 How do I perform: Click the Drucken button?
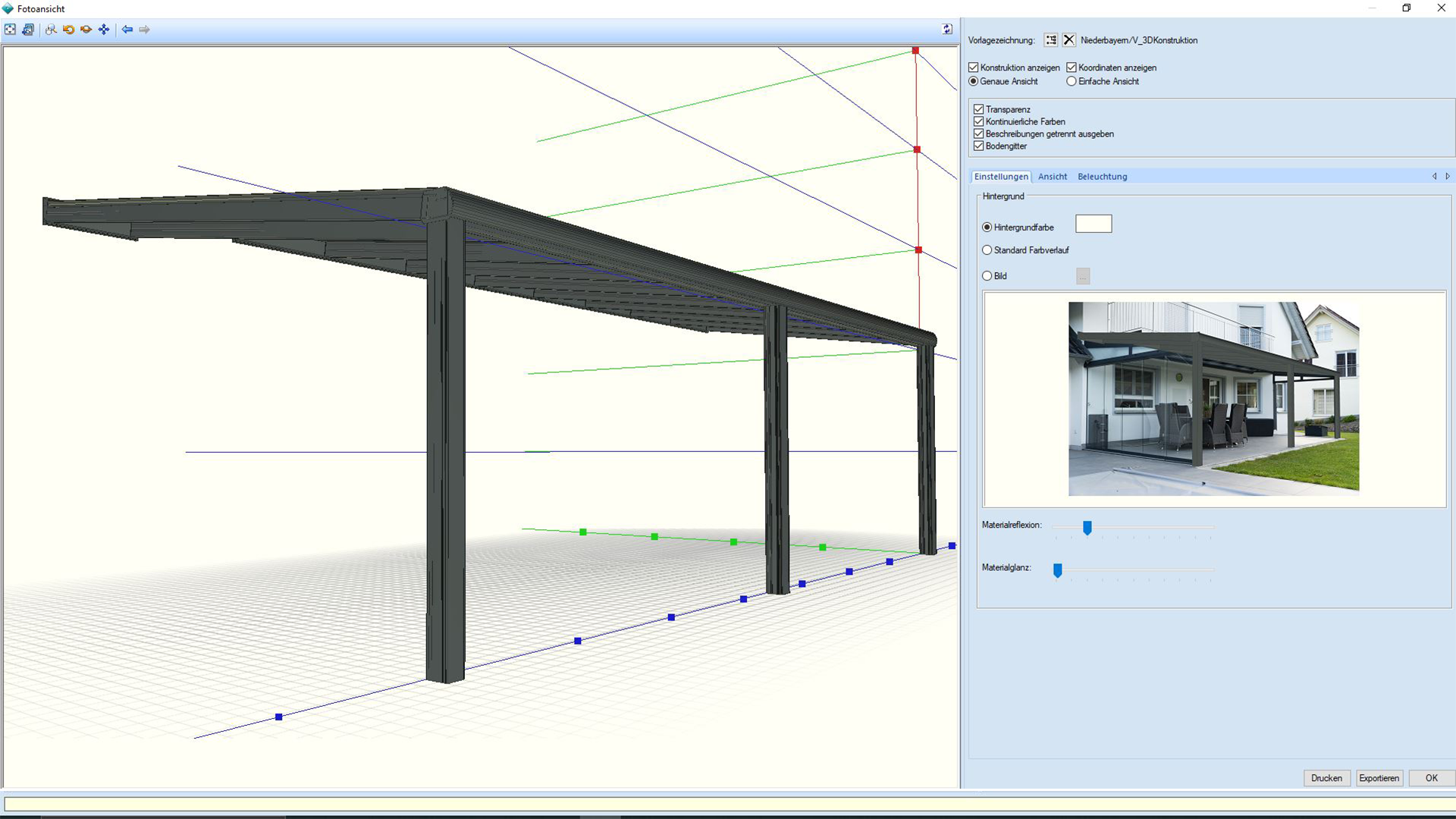tap(1326, 778)
